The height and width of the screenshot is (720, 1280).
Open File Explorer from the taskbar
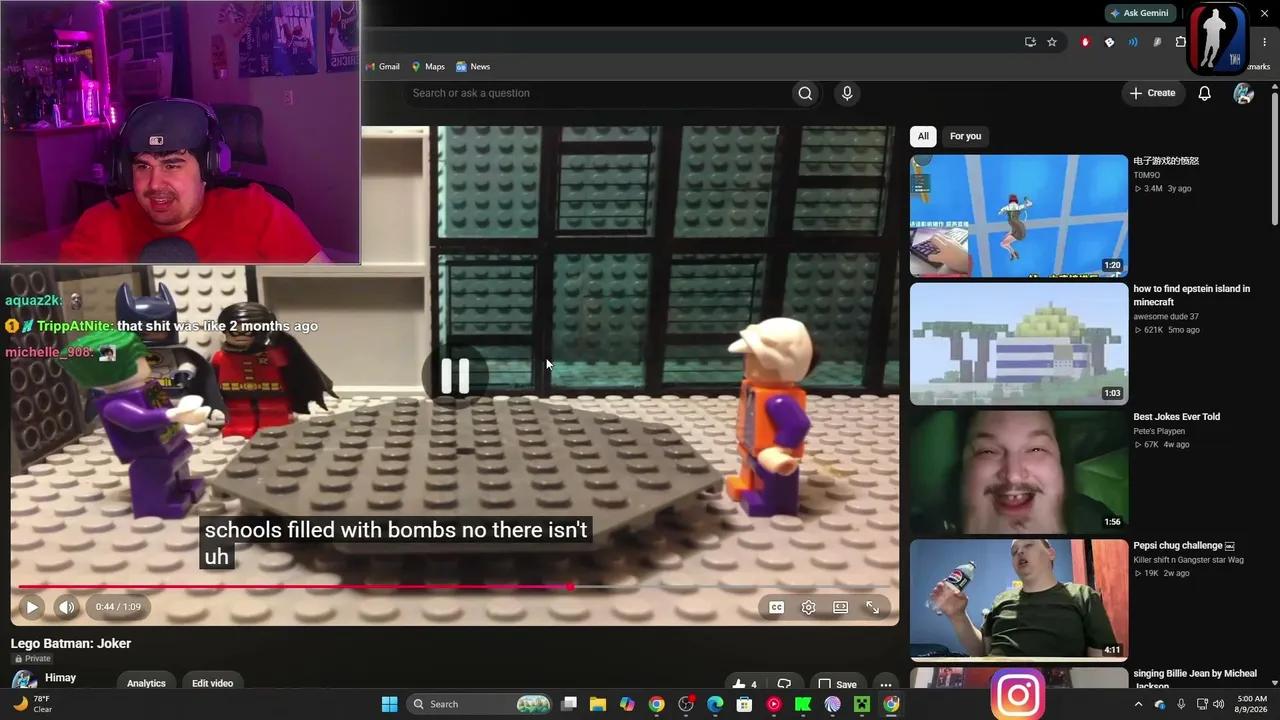(598, 704)
